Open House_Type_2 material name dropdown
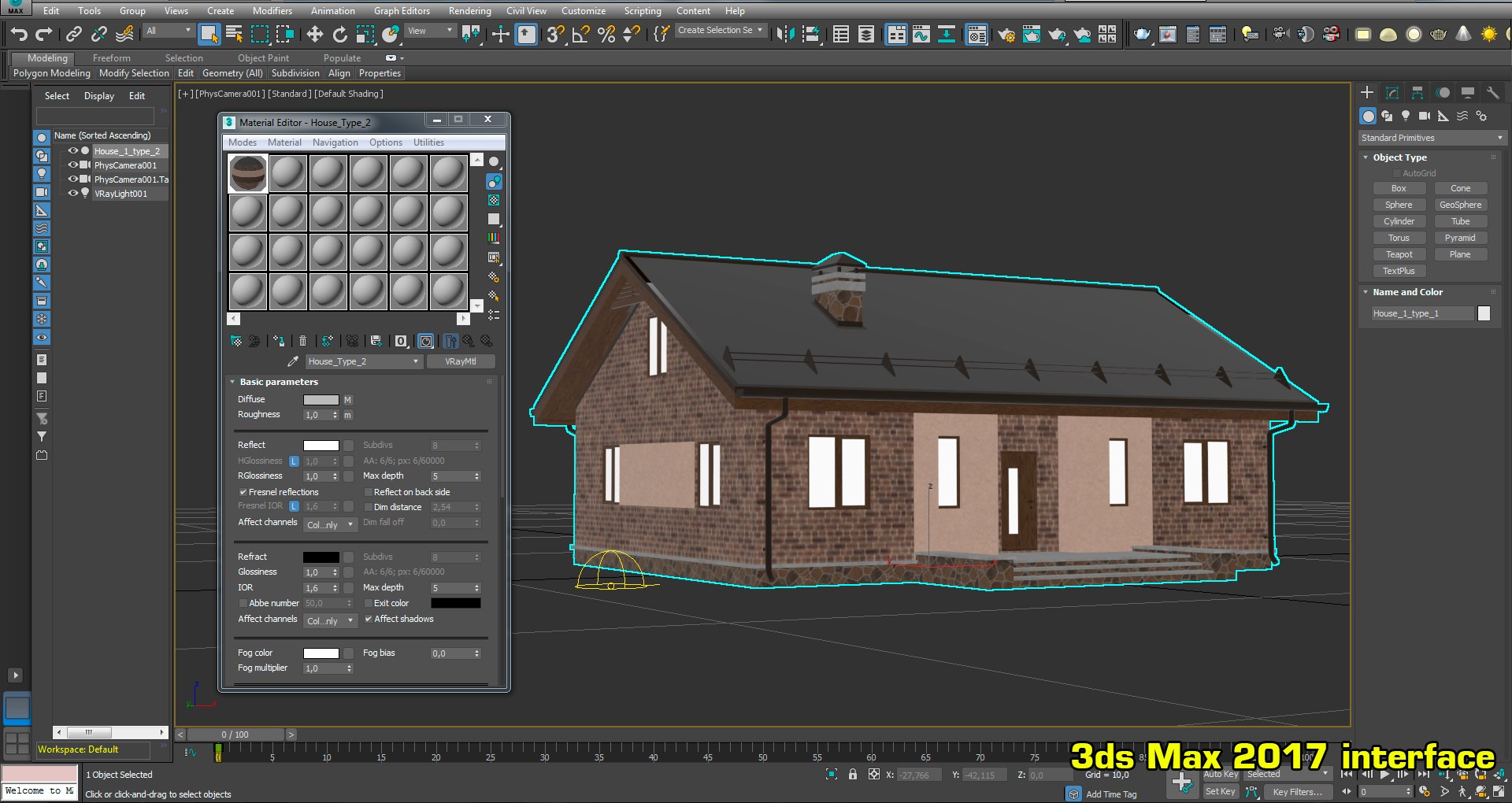This screenshot has height=803, width=1512. coord(363,361)
